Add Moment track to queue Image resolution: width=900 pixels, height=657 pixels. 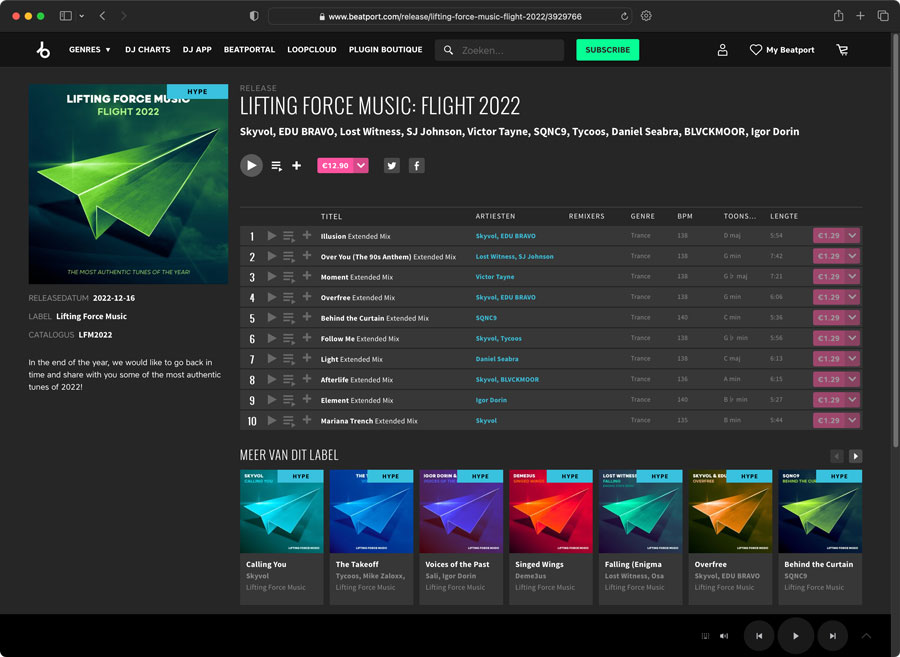click(x=289, y=277)
